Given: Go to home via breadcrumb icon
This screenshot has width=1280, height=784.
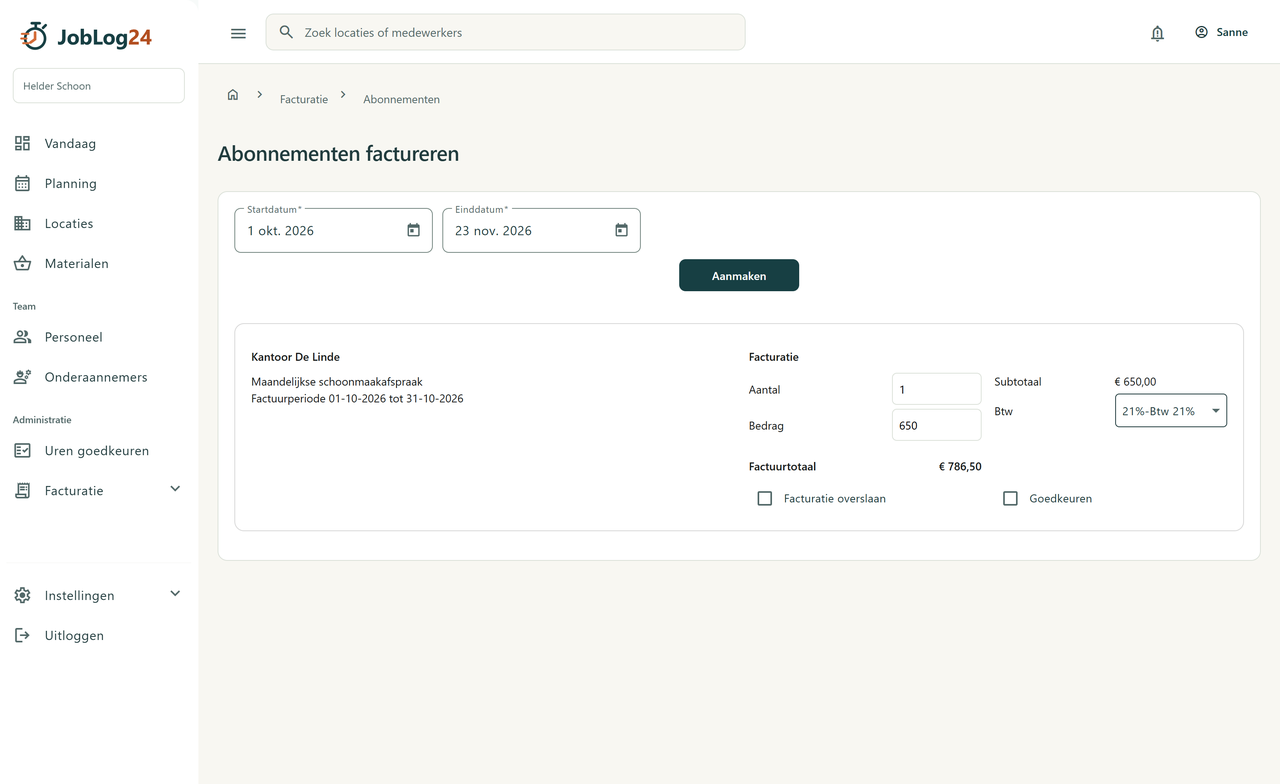Looking at the screenshot, I should pos(233,95).
